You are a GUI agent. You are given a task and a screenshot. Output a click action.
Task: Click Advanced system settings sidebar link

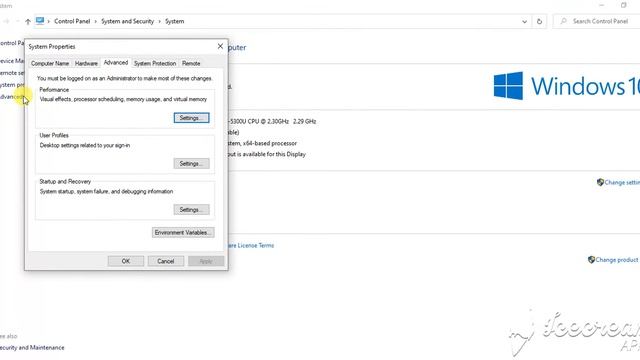click(11, 97)
